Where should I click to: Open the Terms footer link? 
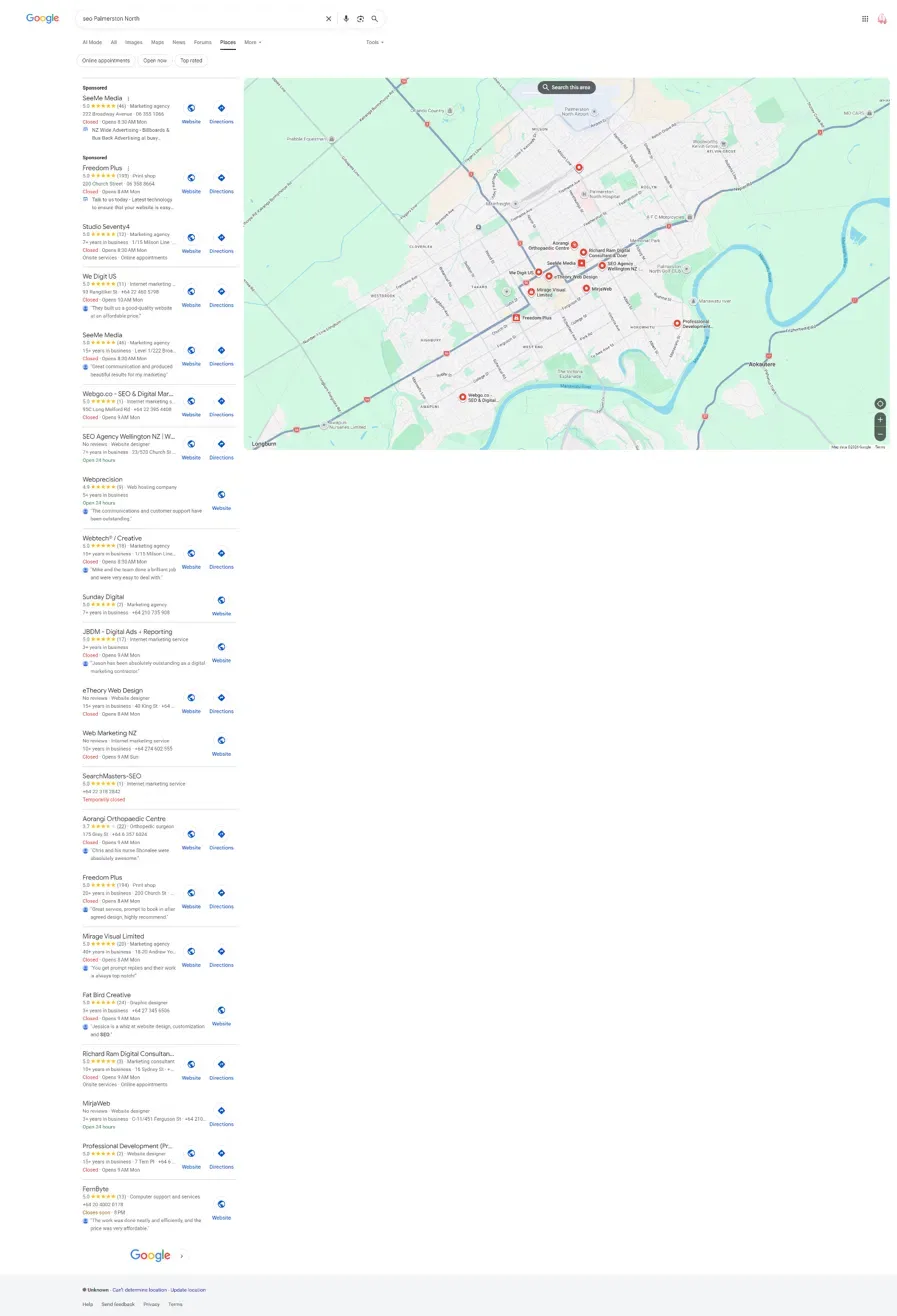point(175,1304)
